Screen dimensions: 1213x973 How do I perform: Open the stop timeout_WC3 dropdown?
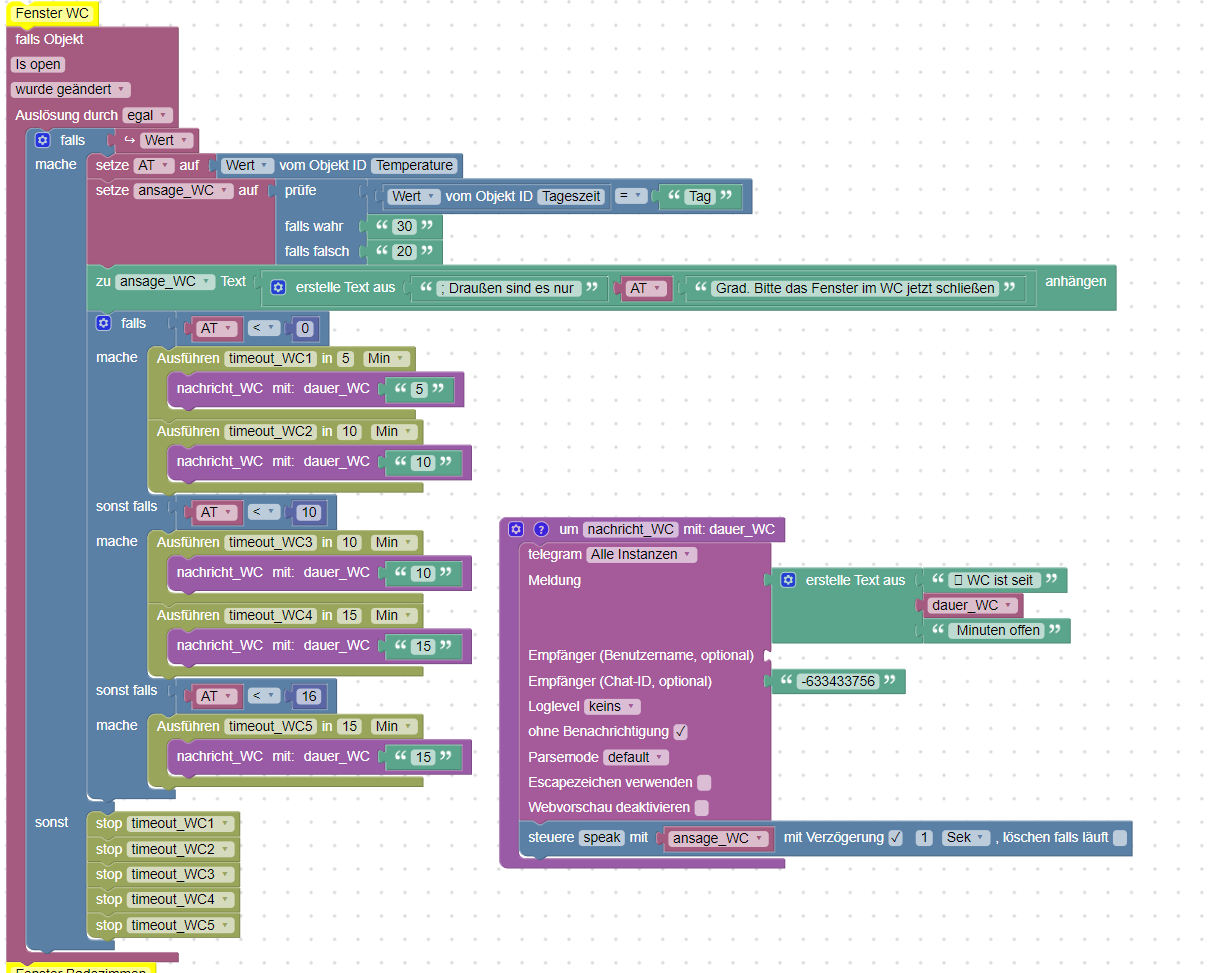coord(181,874)
